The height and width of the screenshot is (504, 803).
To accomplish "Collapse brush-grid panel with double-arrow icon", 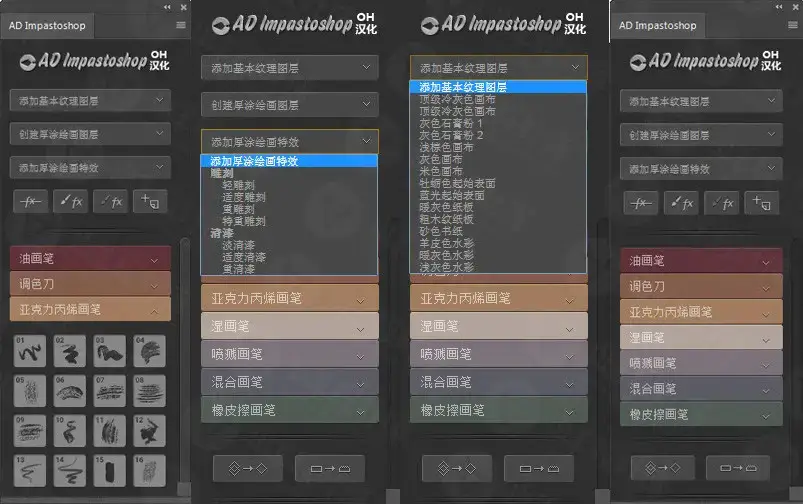I will point(167,7).
